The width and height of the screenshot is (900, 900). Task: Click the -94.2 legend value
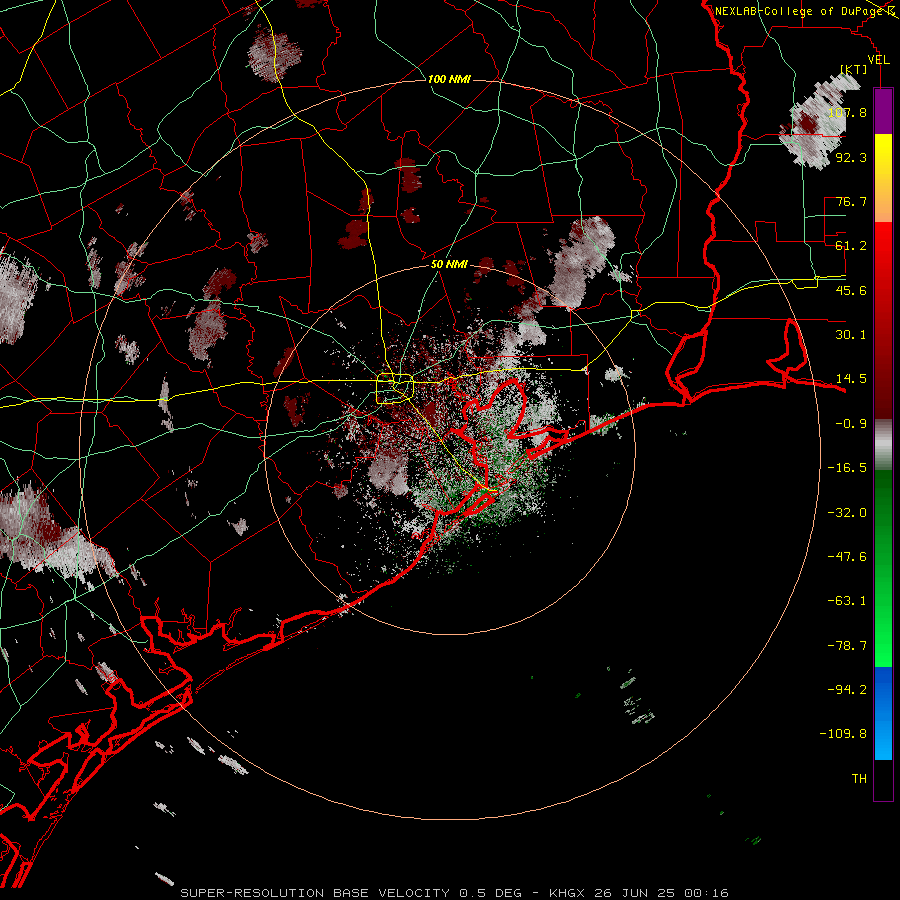tap(847, 689)
